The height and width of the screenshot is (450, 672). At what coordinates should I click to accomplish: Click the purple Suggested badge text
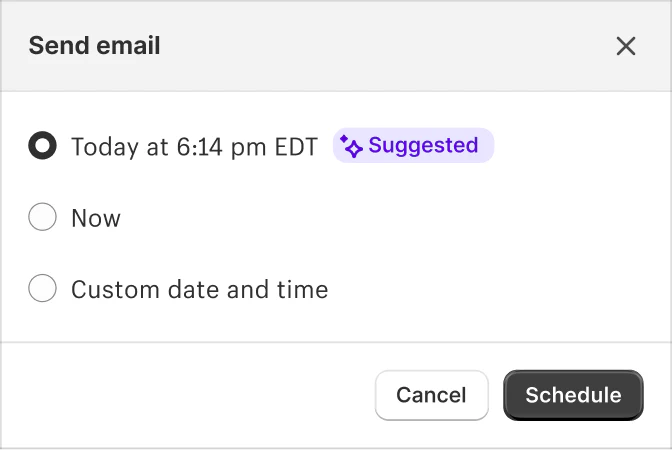pyautogui.click(x=423, y=146)
